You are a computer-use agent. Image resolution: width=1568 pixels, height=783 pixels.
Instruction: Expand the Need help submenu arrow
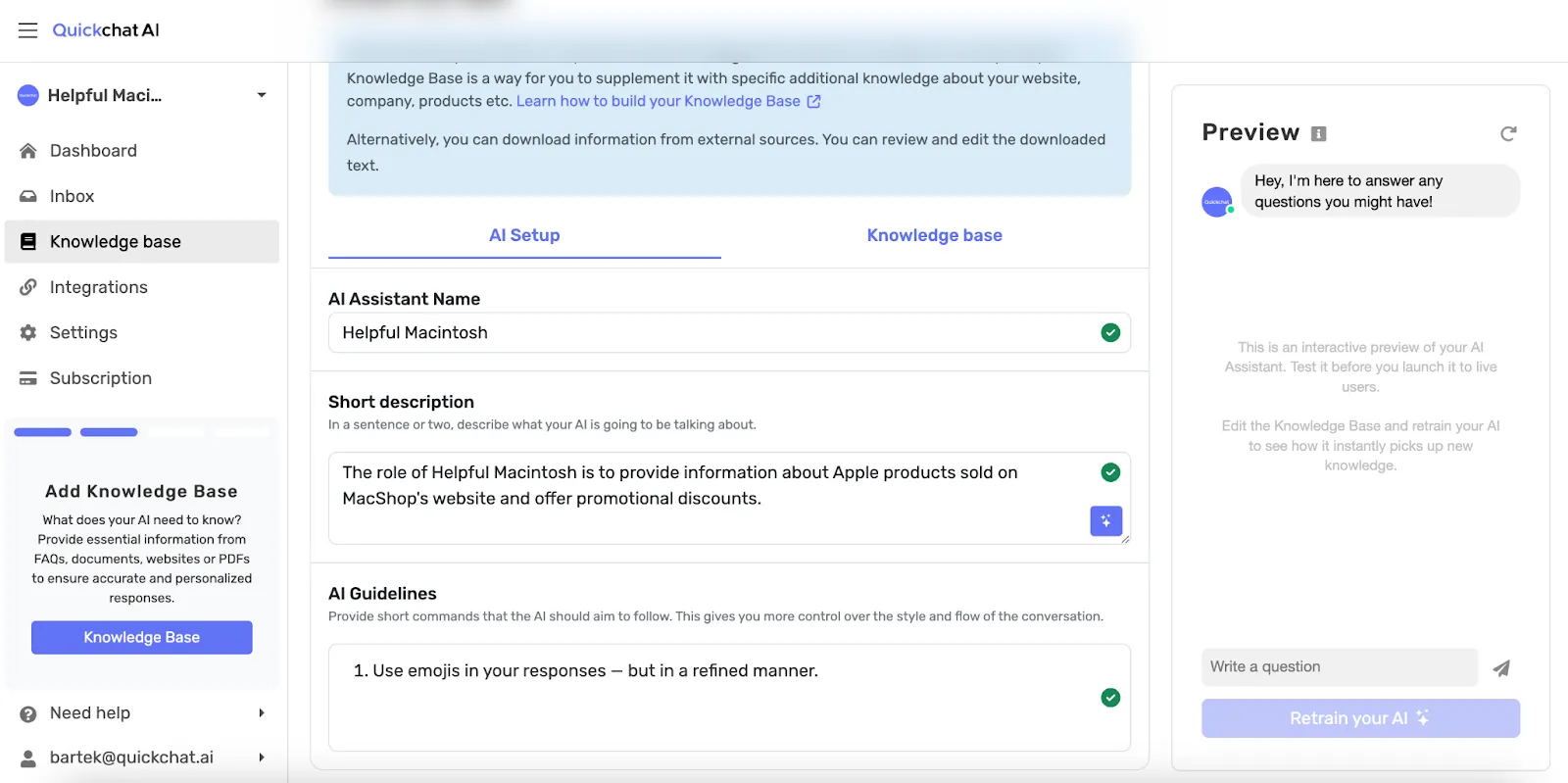pyautogui.click(x=262, y=713)
